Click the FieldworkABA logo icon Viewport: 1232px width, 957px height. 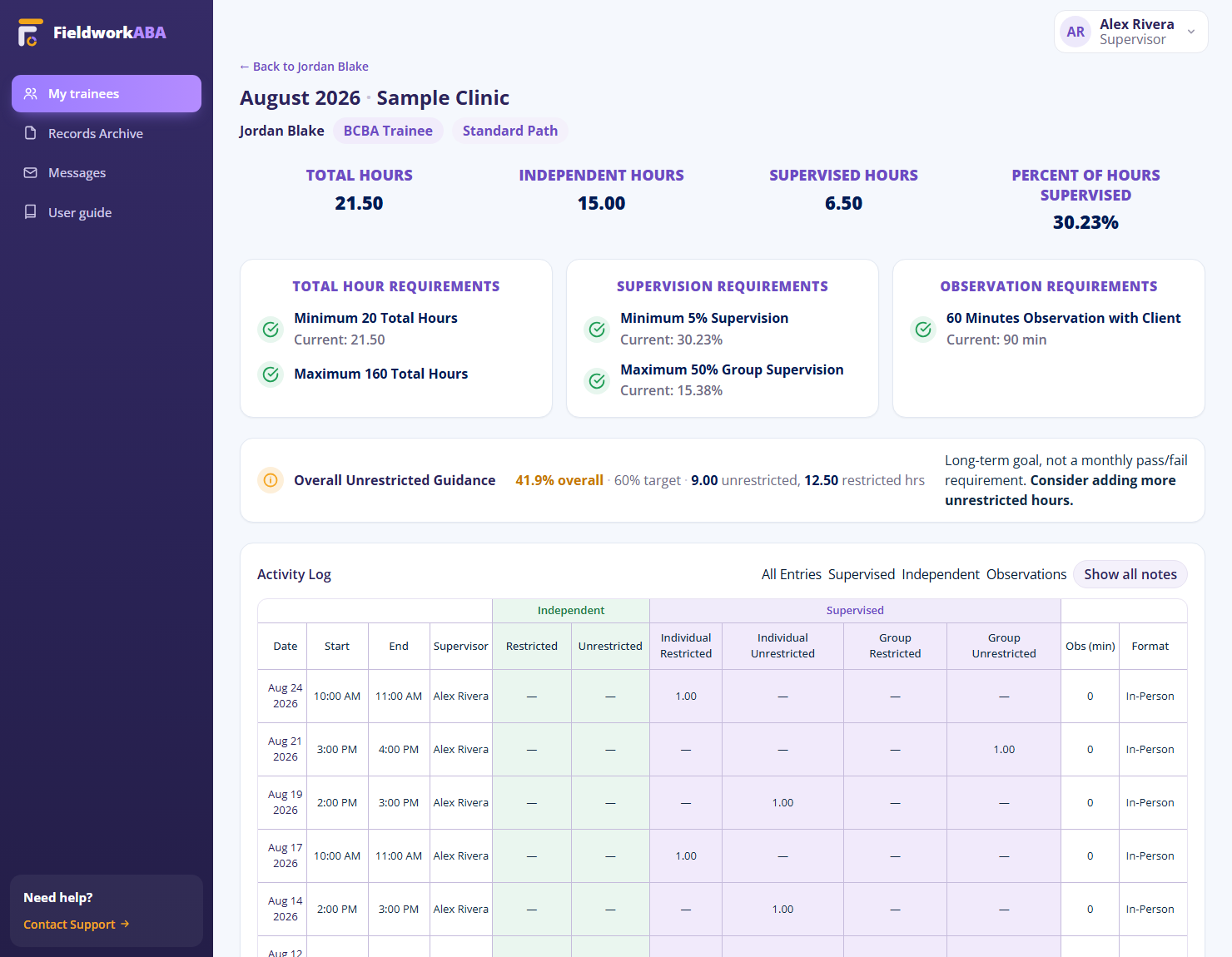pyautogui.click(x=29, y=32)
